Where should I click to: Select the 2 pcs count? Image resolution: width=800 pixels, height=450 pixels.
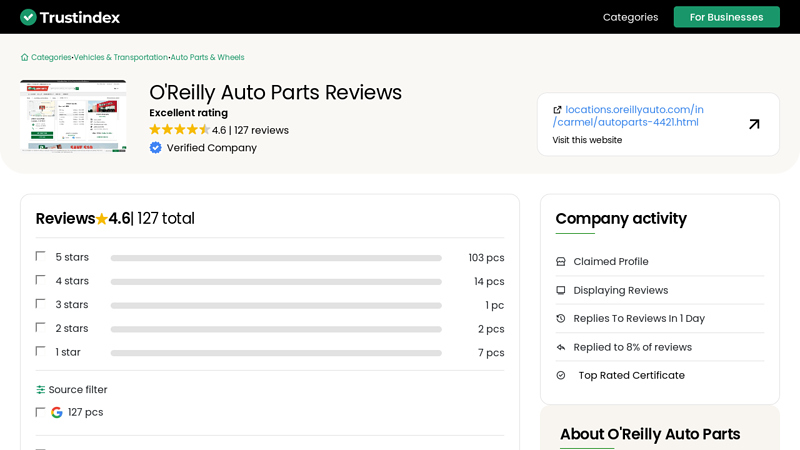tap(491, 329)
